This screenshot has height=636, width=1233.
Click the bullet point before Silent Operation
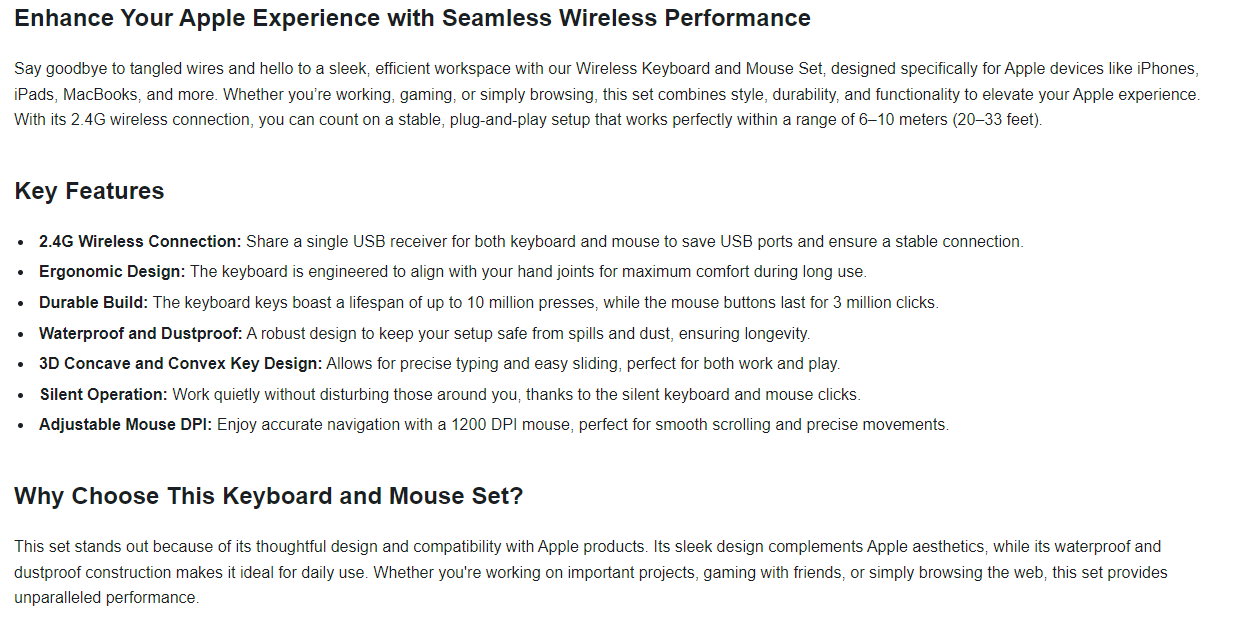point(22,395)
